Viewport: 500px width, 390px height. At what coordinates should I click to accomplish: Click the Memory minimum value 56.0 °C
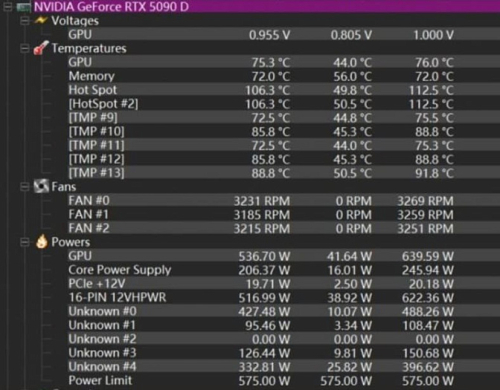click(x=353, y=77)
